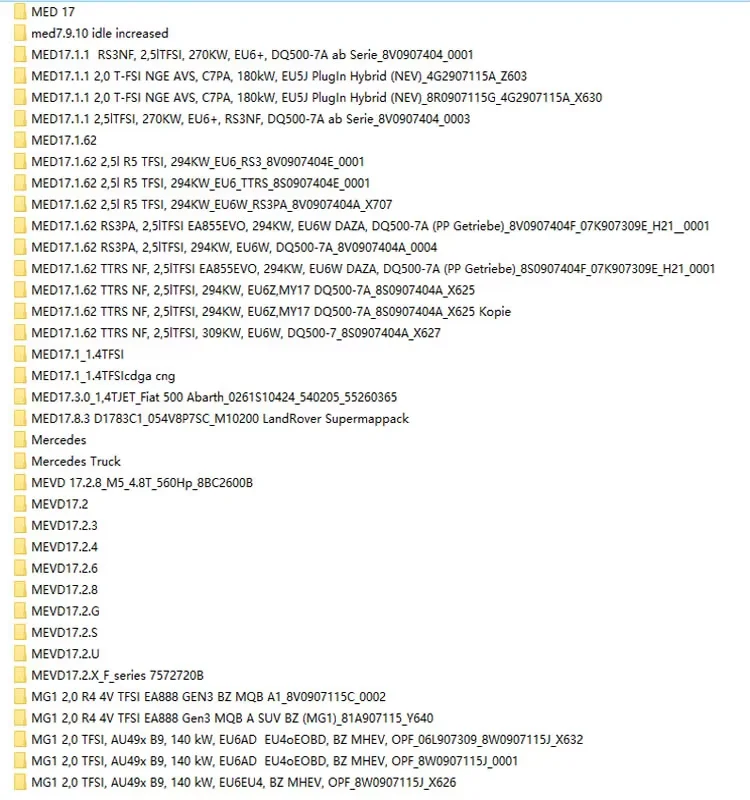Select MED17.8.3 LandRover Supermappack folder

220,418
